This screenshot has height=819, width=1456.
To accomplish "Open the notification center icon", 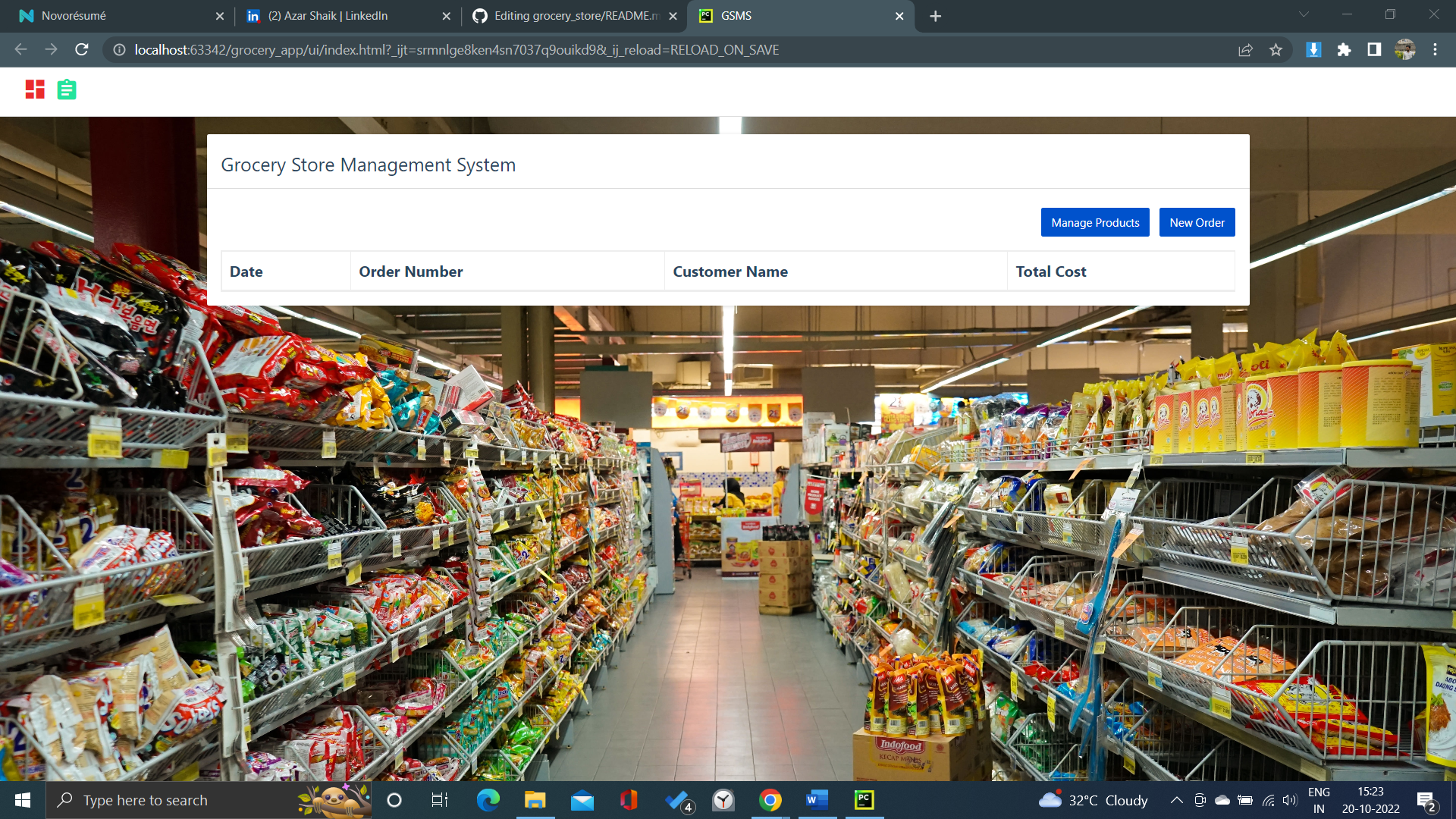I will point(1426,801).
